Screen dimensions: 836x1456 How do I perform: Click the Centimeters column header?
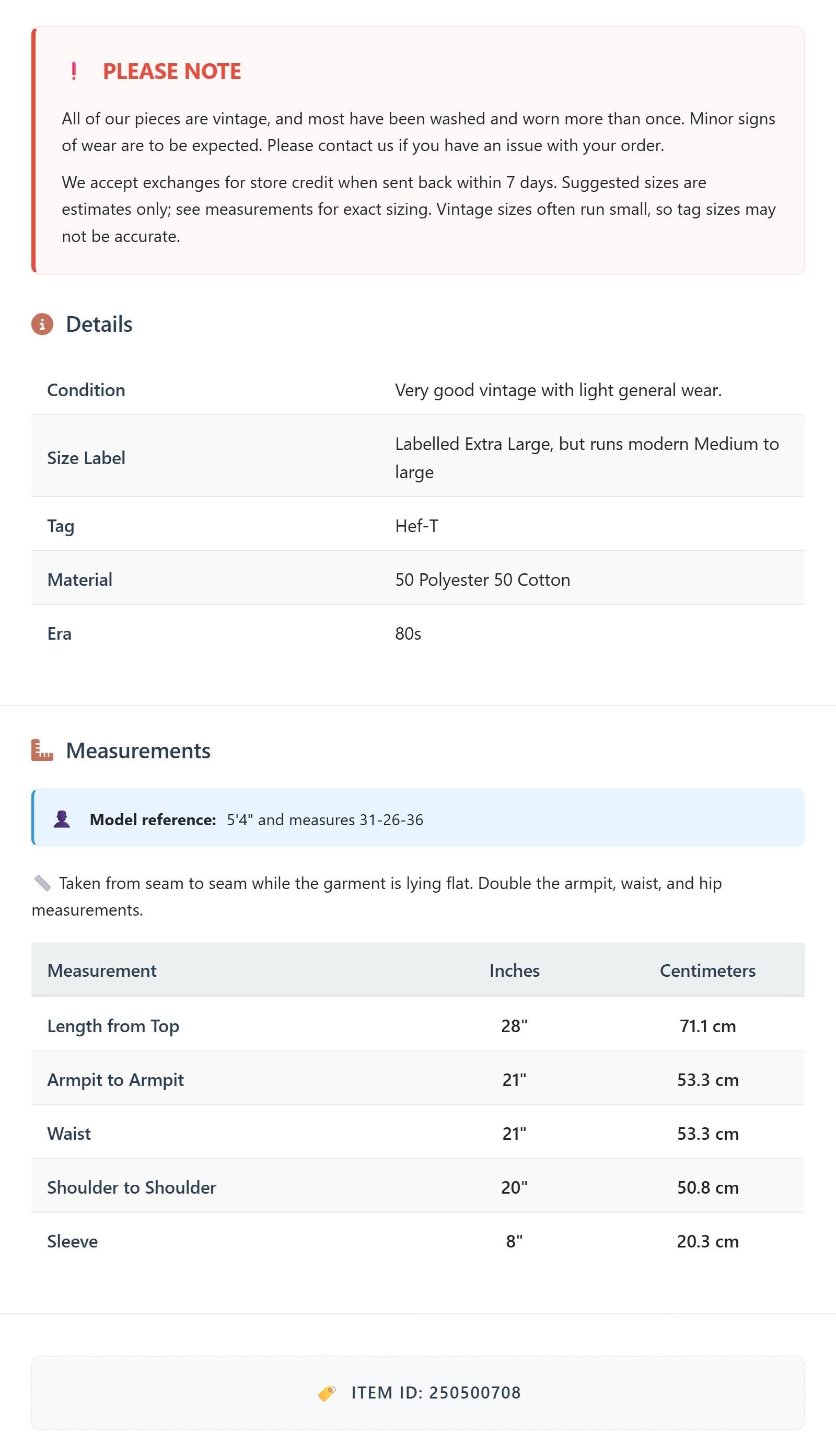click(707, 970)
